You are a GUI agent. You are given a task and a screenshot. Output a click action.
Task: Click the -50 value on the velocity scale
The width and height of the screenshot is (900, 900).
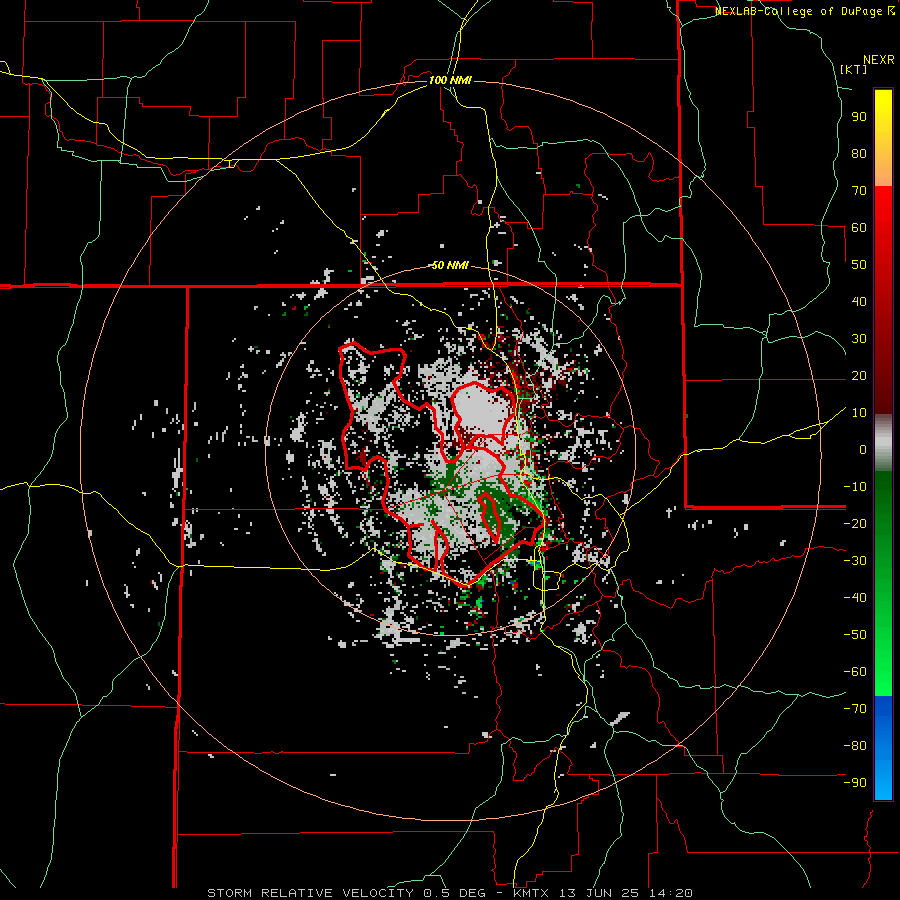(x=855, y=635)
